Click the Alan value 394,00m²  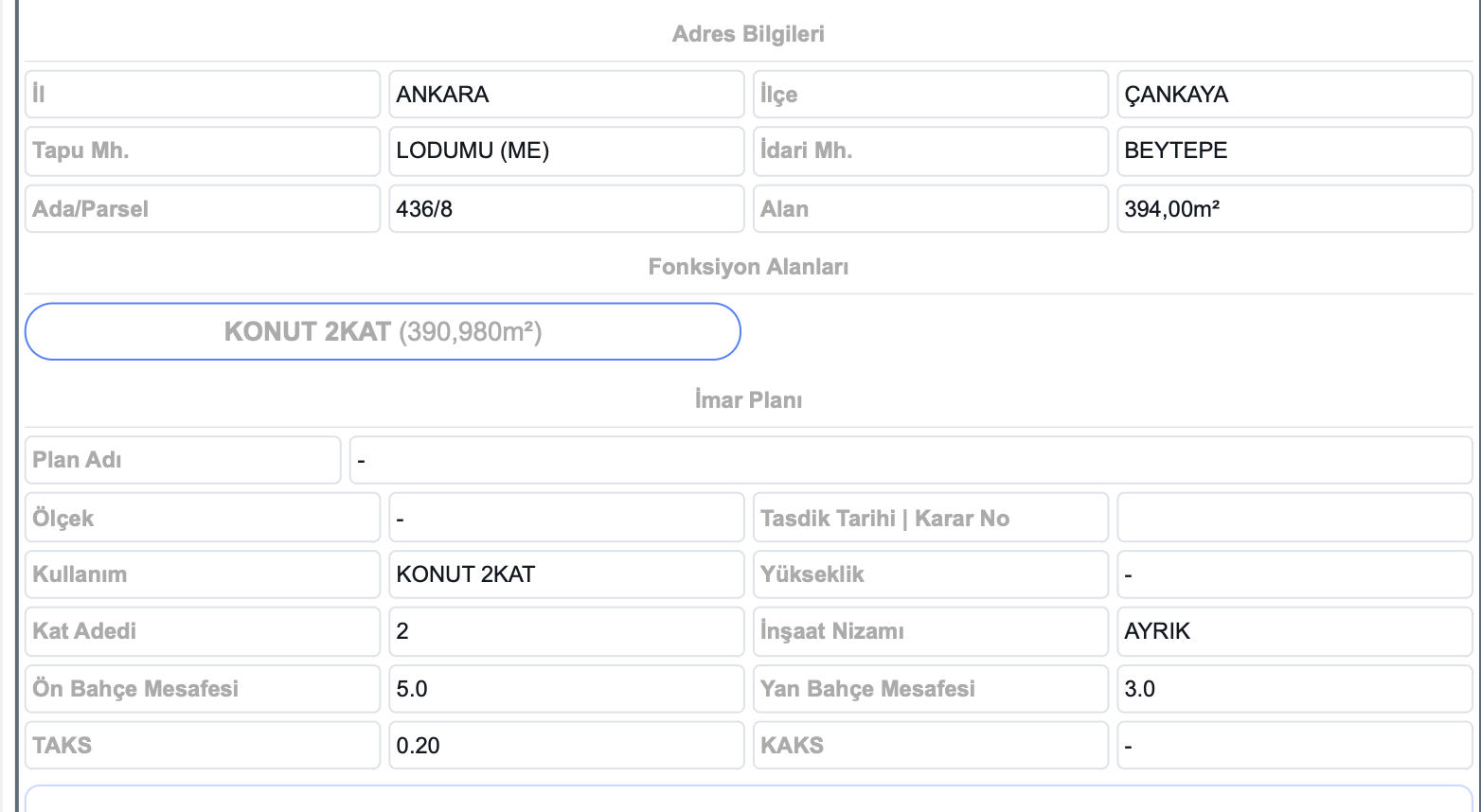point(1294,209)
